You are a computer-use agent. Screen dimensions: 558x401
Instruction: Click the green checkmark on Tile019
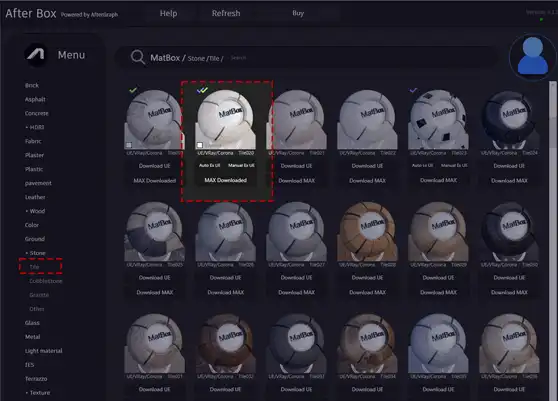(x=133, y=90)
